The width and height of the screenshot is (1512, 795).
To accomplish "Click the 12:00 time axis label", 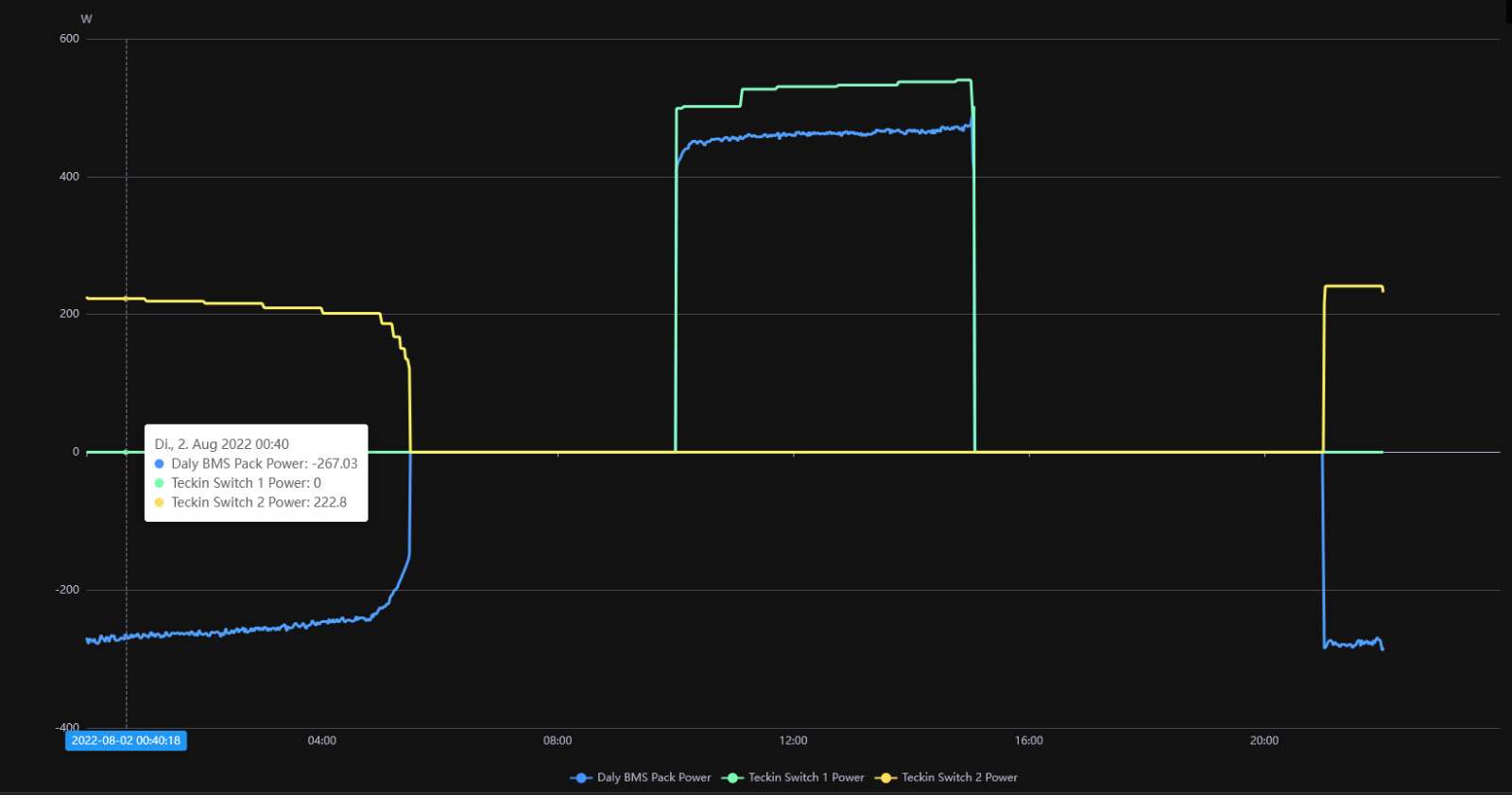I will pos(793,740).
